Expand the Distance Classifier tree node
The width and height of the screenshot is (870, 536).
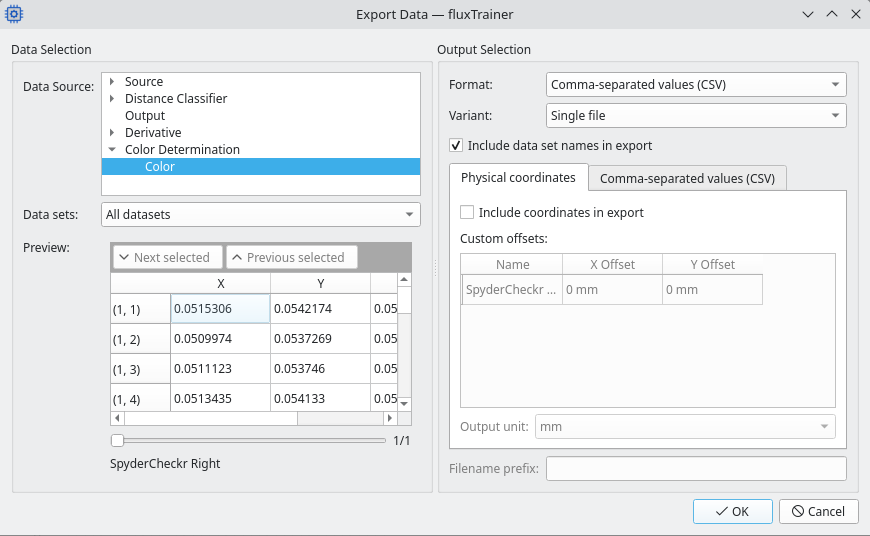pos(112,98)
